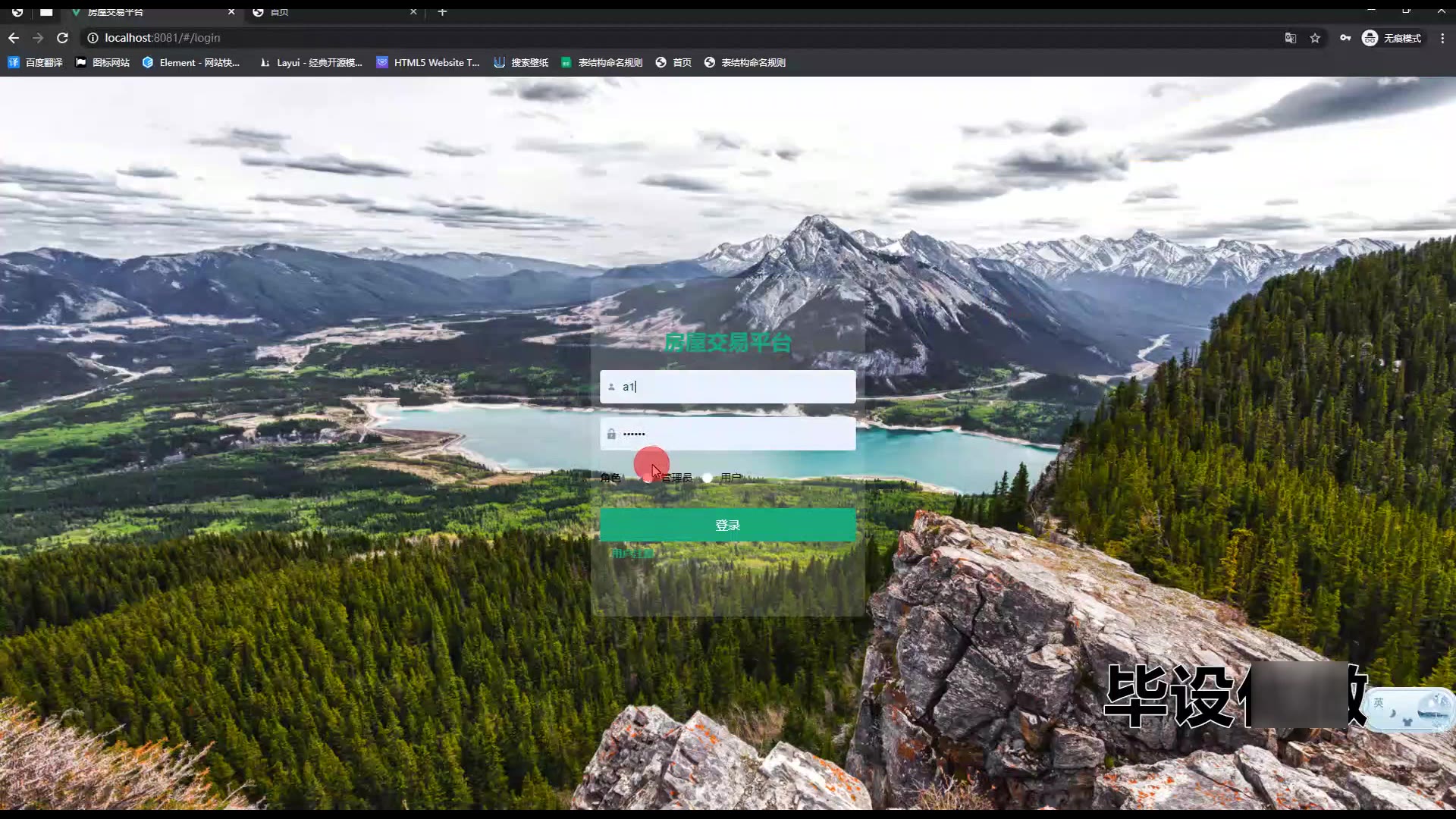Open the translate page icon in the address bar
Image resolution: width=1456 pixels, height=819 pixels.
1290,38
